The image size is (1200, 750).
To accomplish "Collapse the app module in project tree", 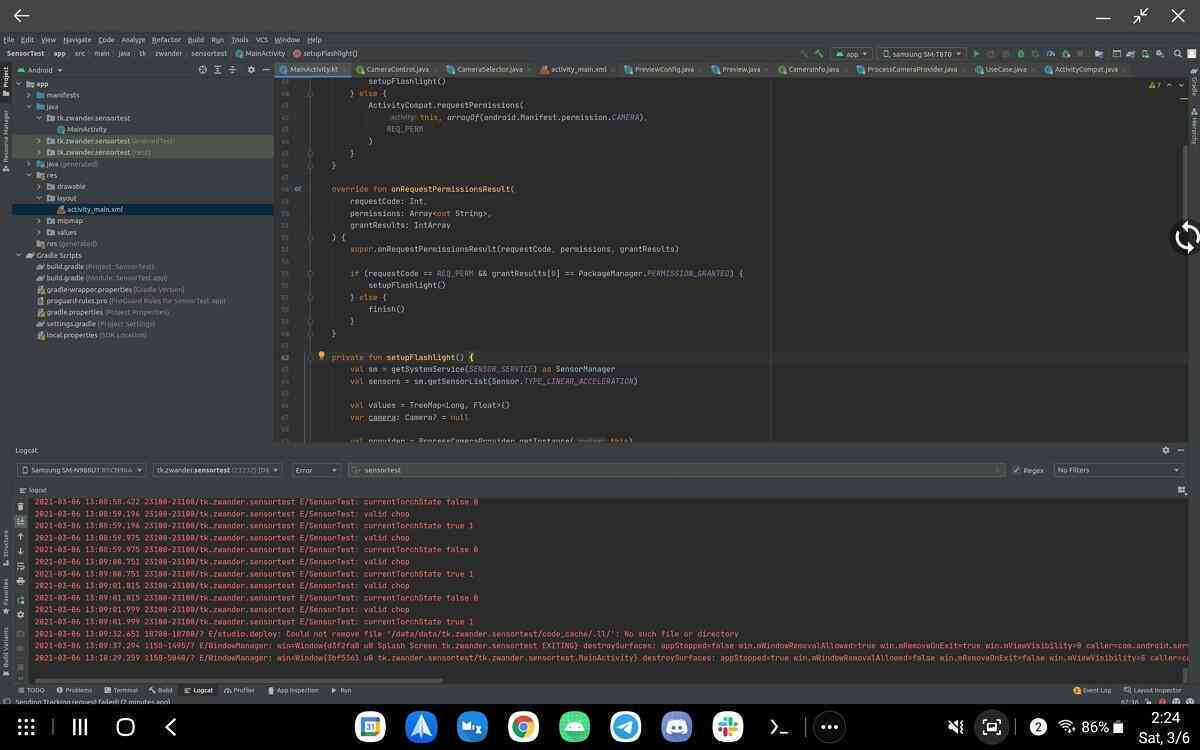I will 18,83.
